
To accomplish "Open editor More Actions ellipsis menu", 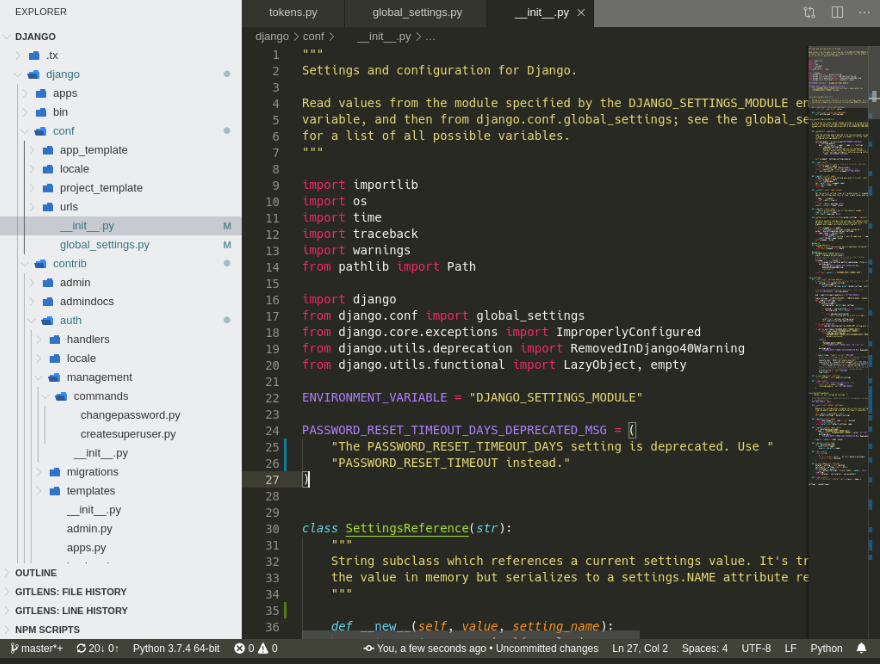I will 864,12.
